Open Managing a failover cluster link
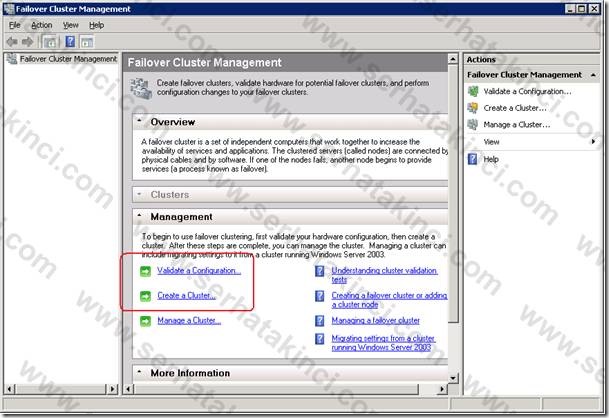609x418 pixels. point(376,320)
